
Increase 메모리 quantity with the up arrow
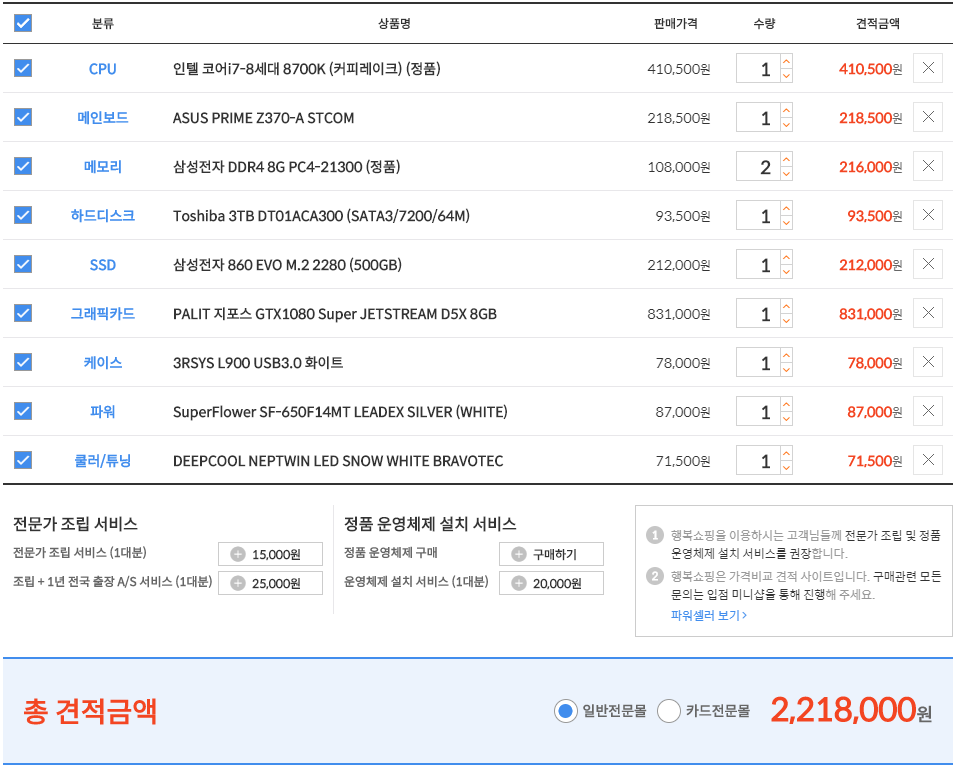click(787, 159)
